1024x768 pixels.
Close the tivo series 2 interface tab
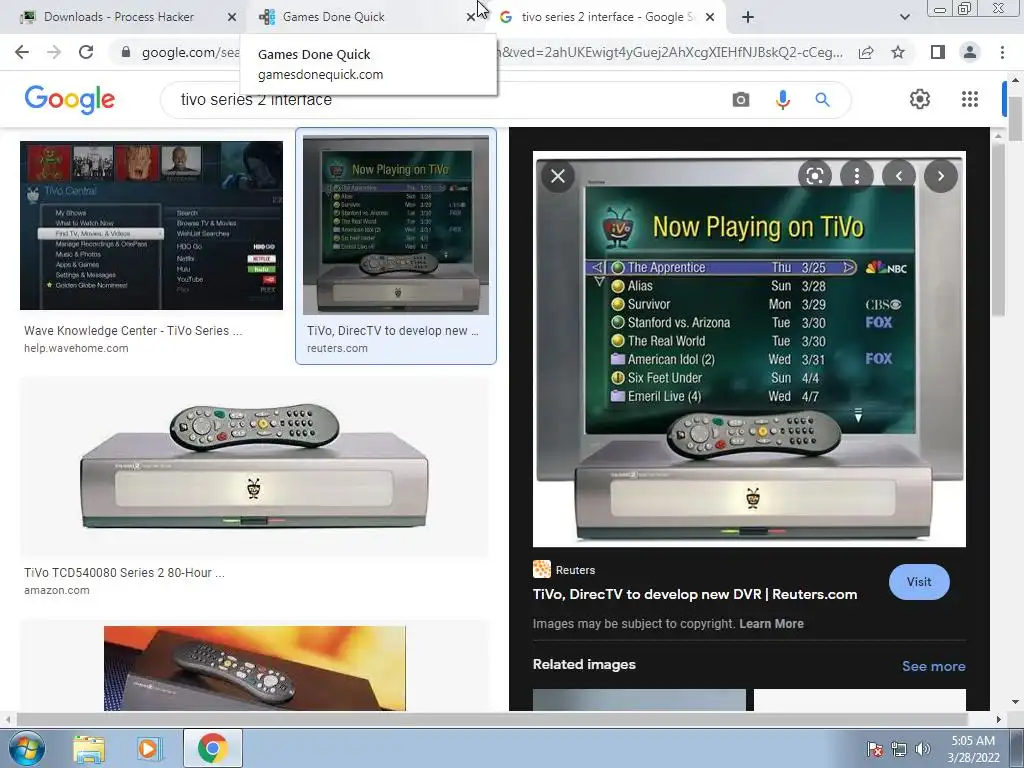point(710,17)
